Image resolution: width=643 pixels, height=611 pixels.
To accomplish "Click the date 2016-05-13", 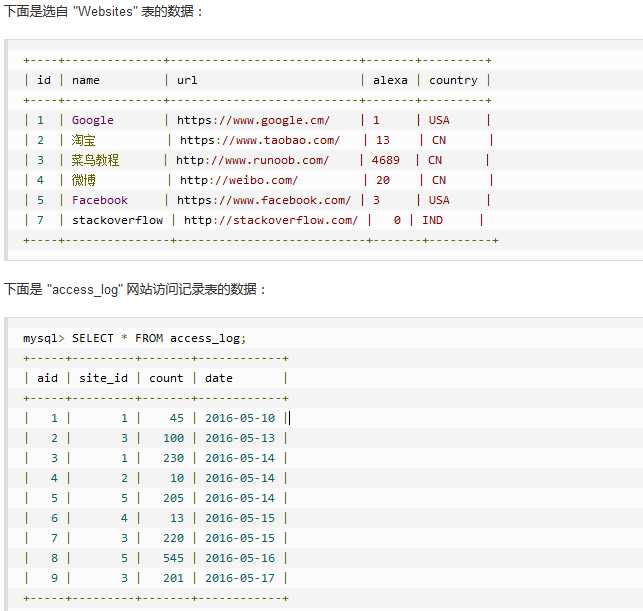I will 240,438.
